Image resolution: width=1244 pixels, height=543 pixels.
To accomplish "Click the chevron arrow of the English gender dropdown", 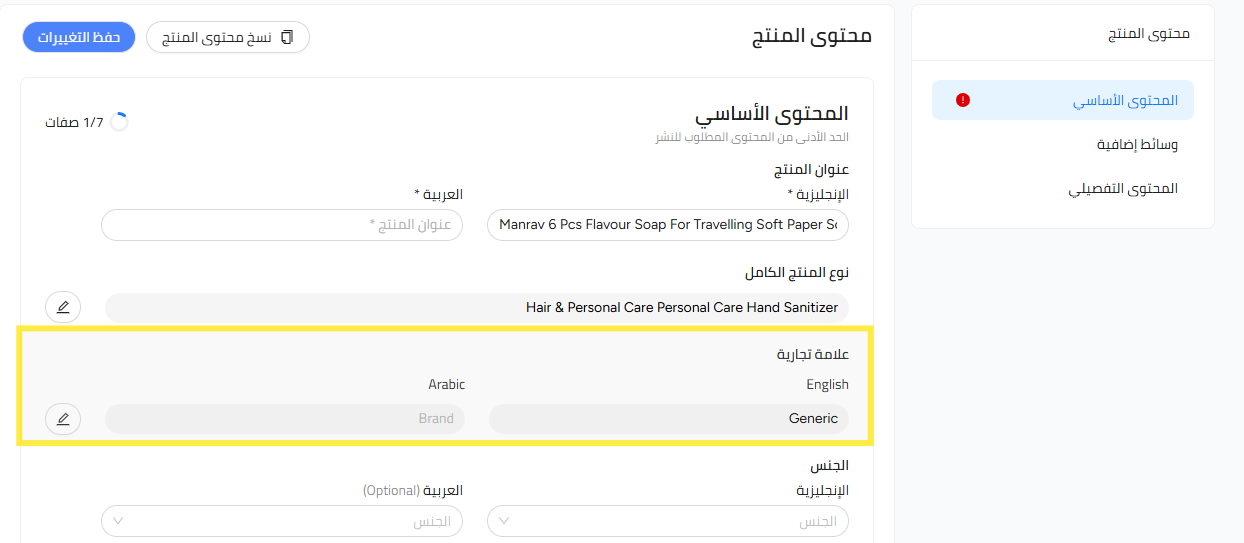I will 504,521.
